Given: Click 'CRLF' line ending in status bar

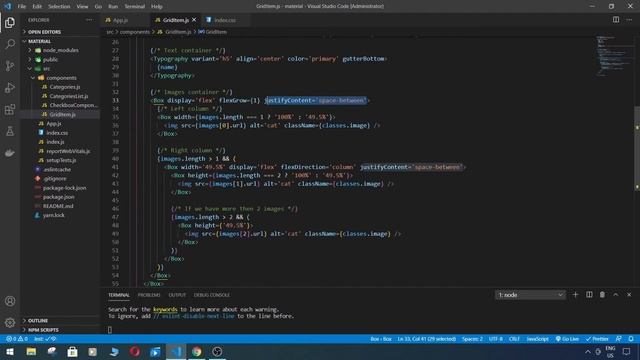Looking at the screenshot, I should click(514, 339).
